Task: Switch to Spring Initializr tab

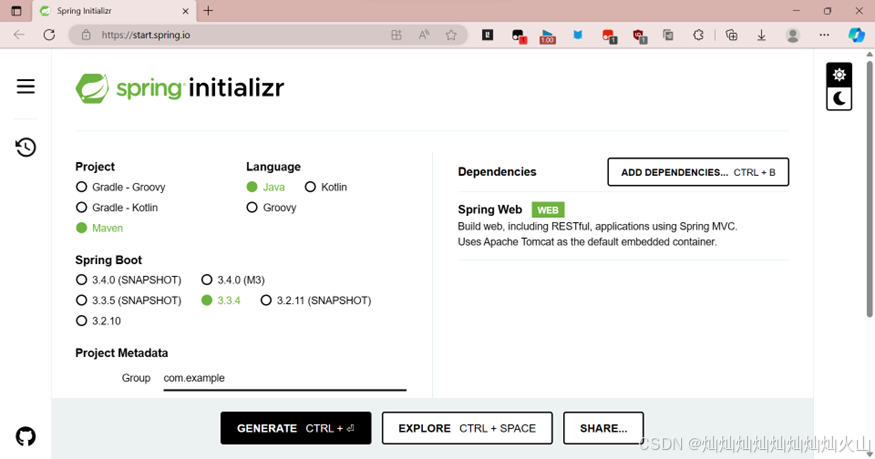Action: point(112,11)
